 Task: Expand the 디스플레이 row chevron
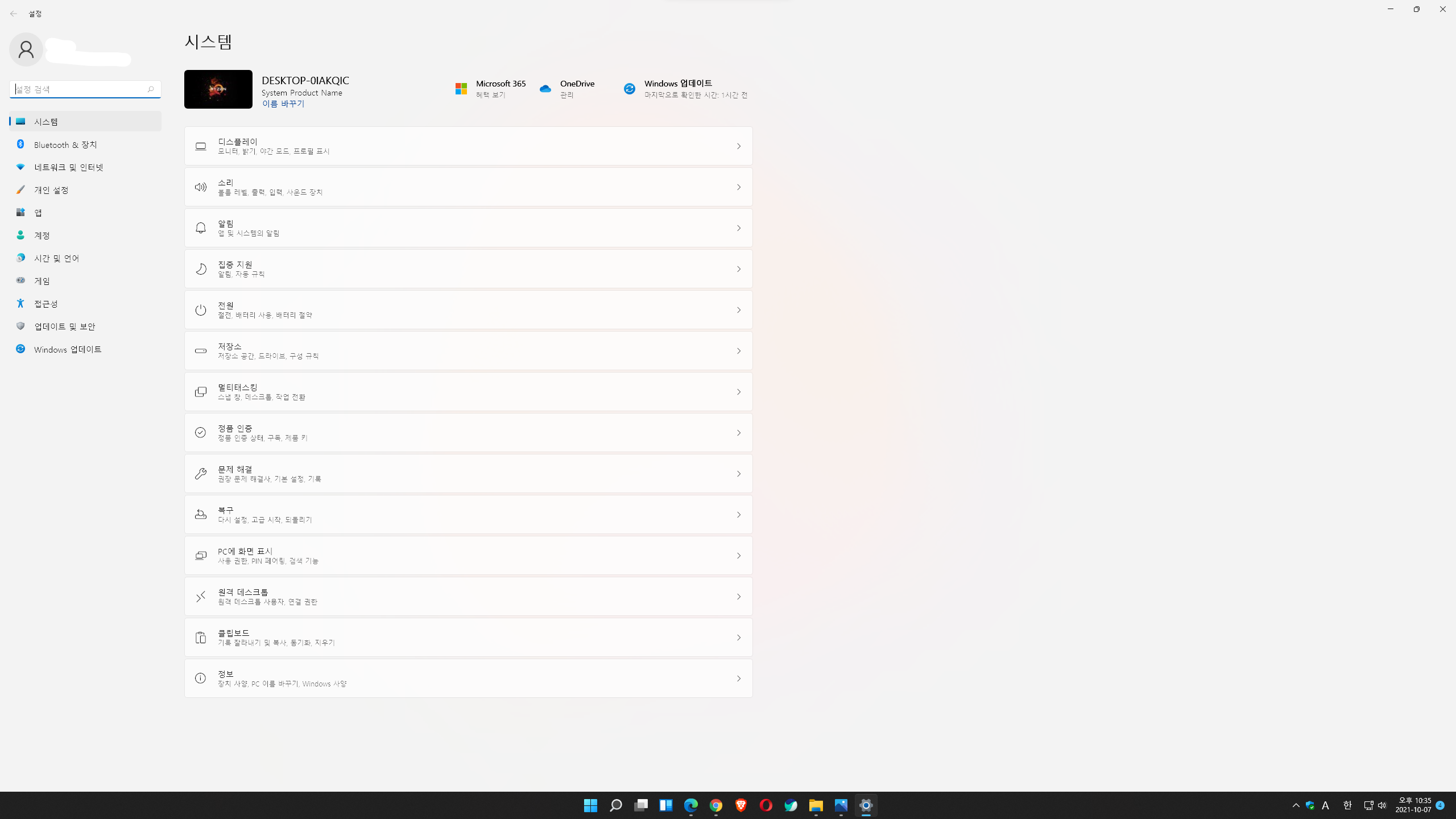pos(738,146)
